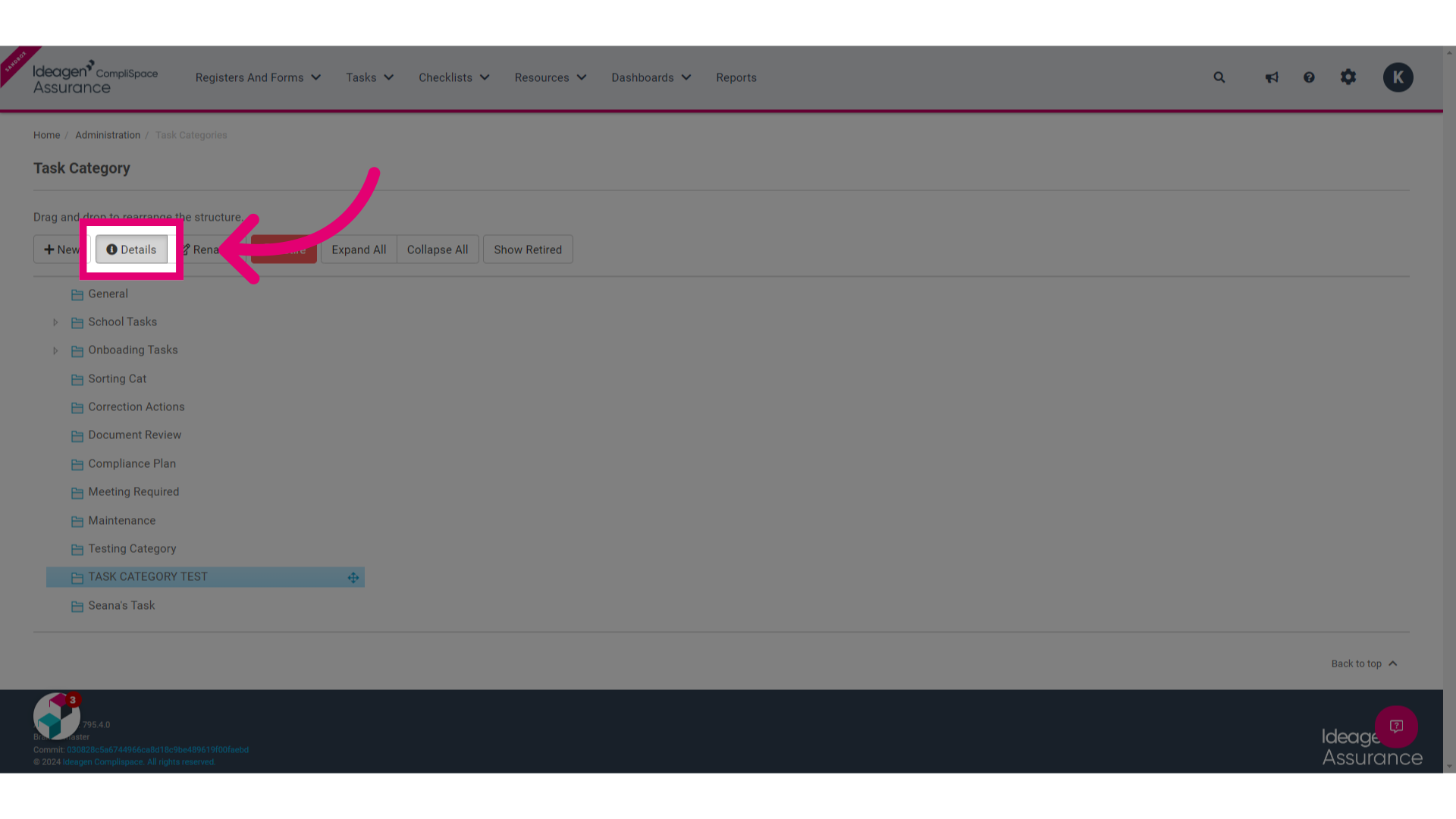This screenshot has width=1456, height=819.
Task: Open the Checklists dropdown menu
Action: pyautogui.click(x=453, y=77)
